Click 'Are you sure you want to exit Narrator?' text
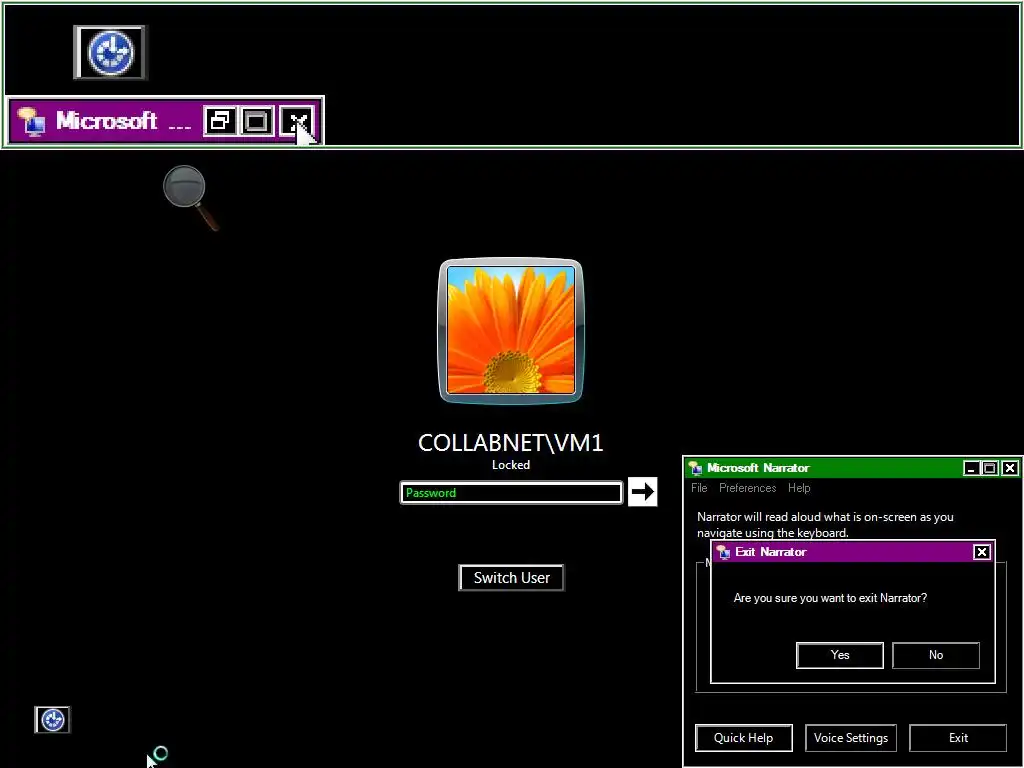Viewport: 1024px width, 768px height. (x=830, y=598)
